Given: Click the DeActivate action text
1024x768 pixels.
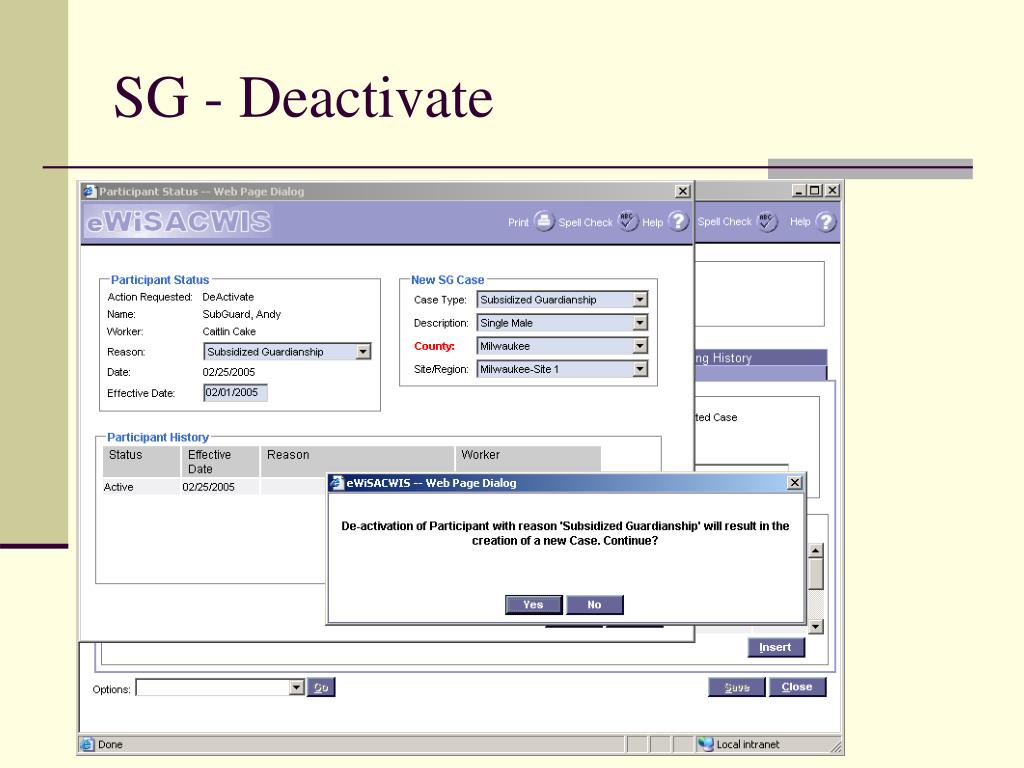Looking at the screenshot, I should tap(228, 296).
